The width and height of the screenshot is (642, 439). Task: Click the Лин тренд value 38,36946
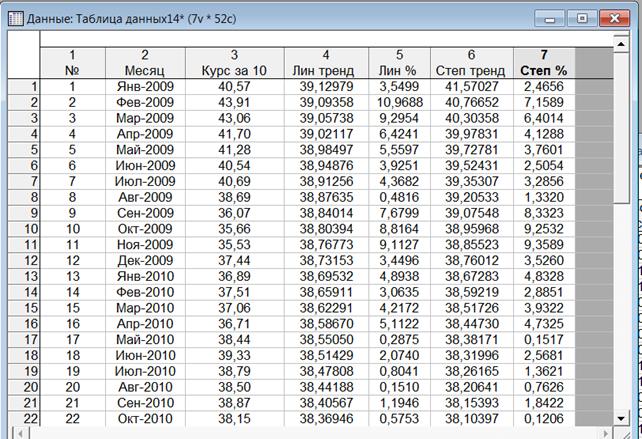pos(326,419)
